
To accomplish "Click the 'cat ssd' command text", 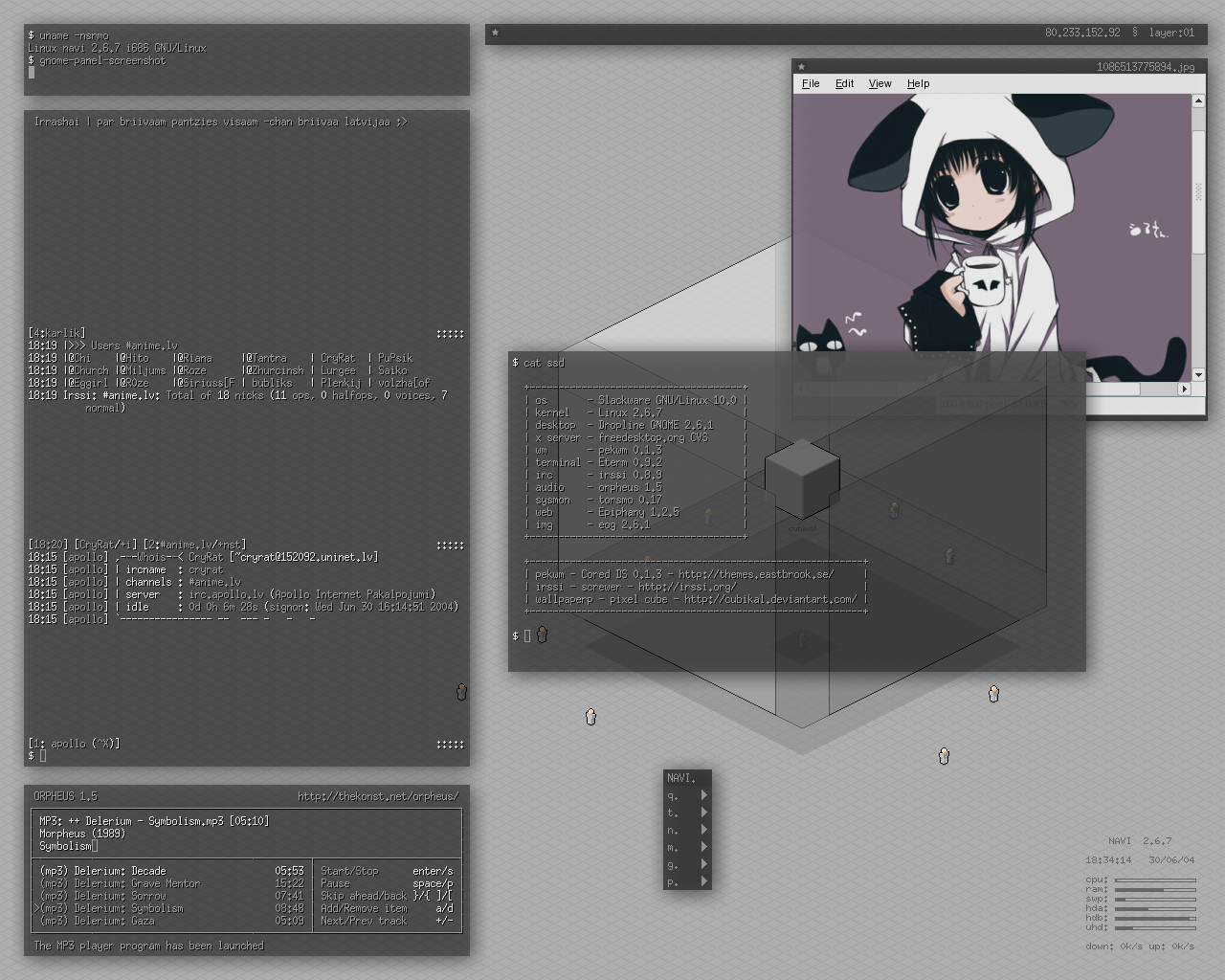I will 544,363.
